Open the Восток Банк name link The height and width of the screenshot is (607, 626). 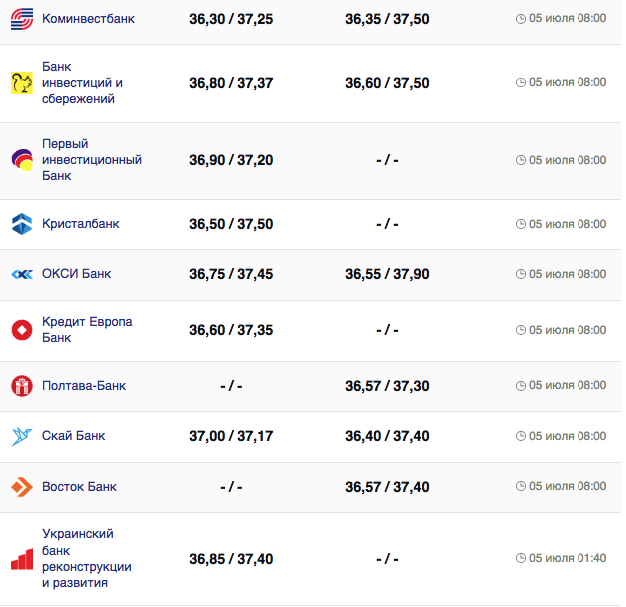pyautogui.click(x=79, y=487)
